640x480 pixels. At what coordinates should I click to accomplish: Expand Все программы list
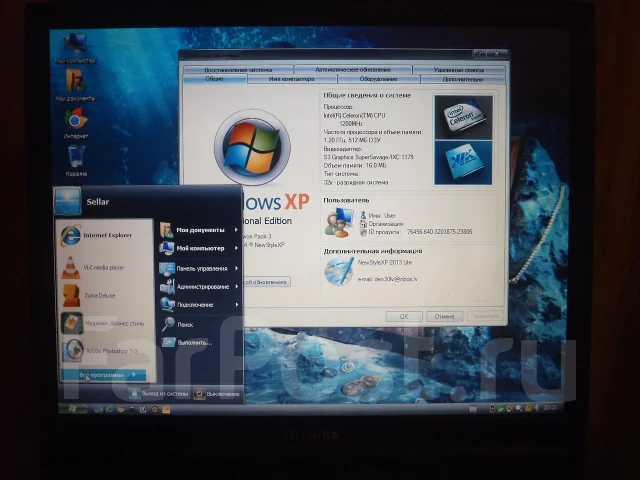coord(103,375)
